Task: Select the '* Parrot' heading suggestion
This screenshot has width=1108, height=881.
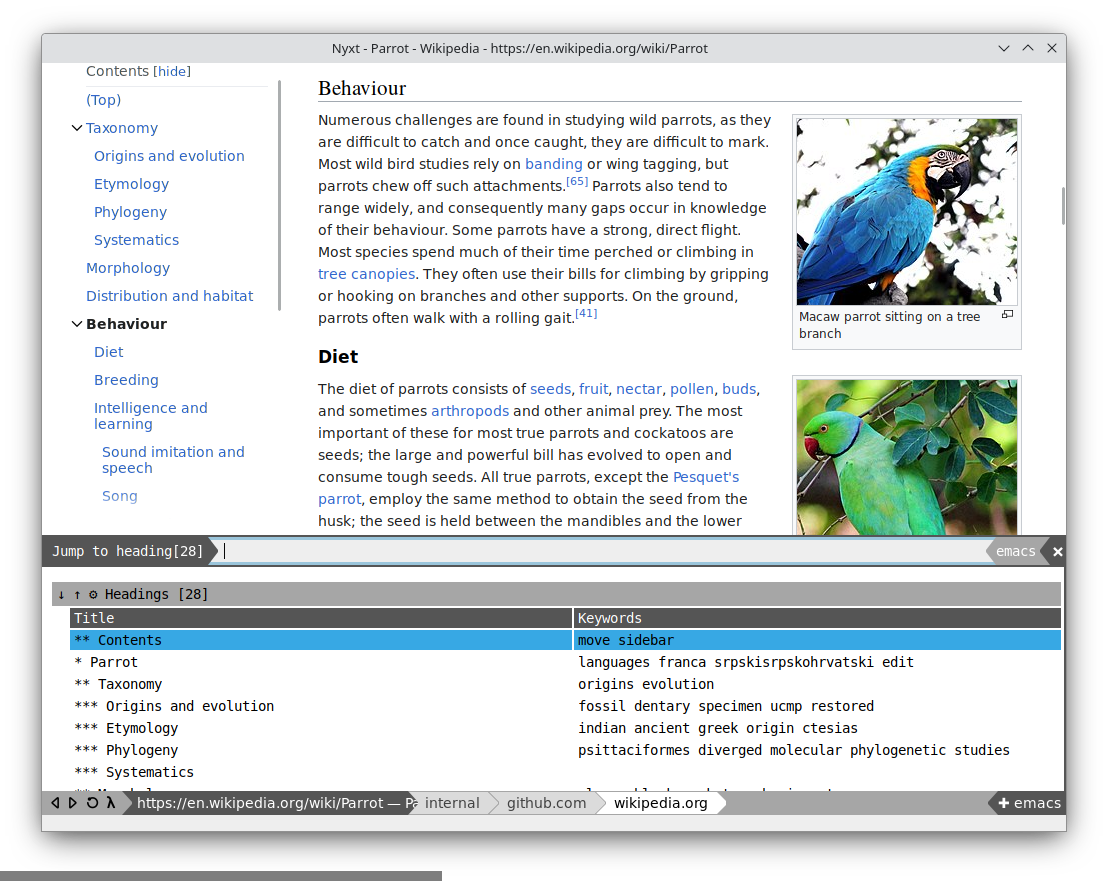Action: [565, 662]
